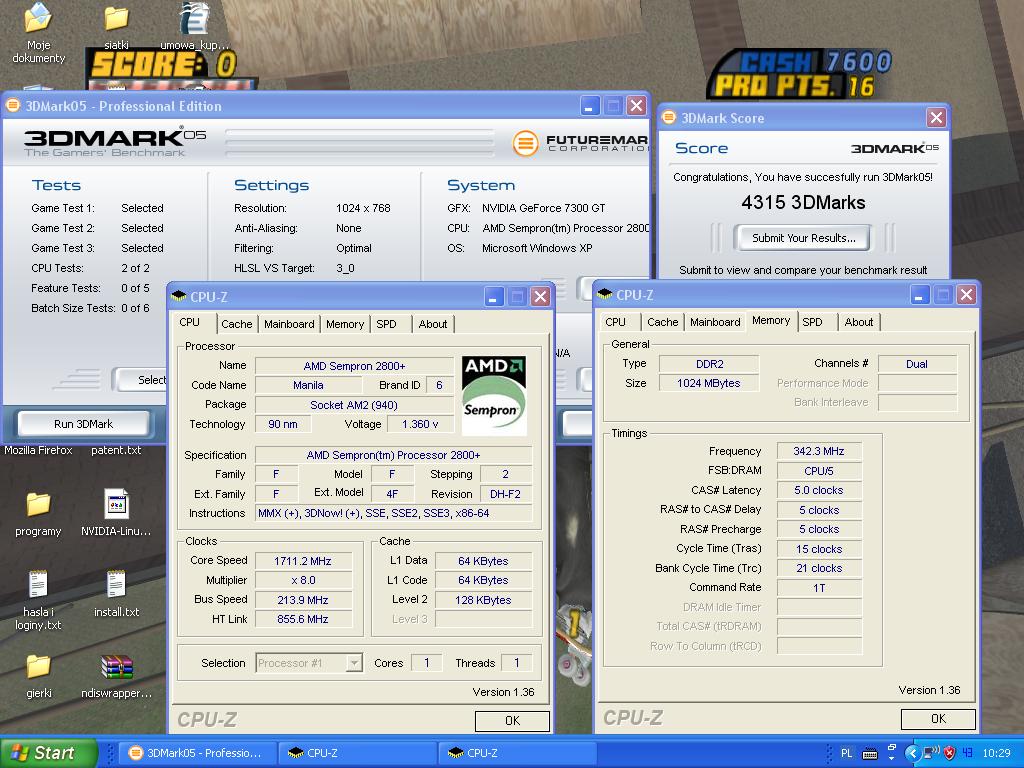This screenshot has height=768, width=1024.
Task: Click the Level 2 128 KBytes field
Action: (x=483, y=600)
